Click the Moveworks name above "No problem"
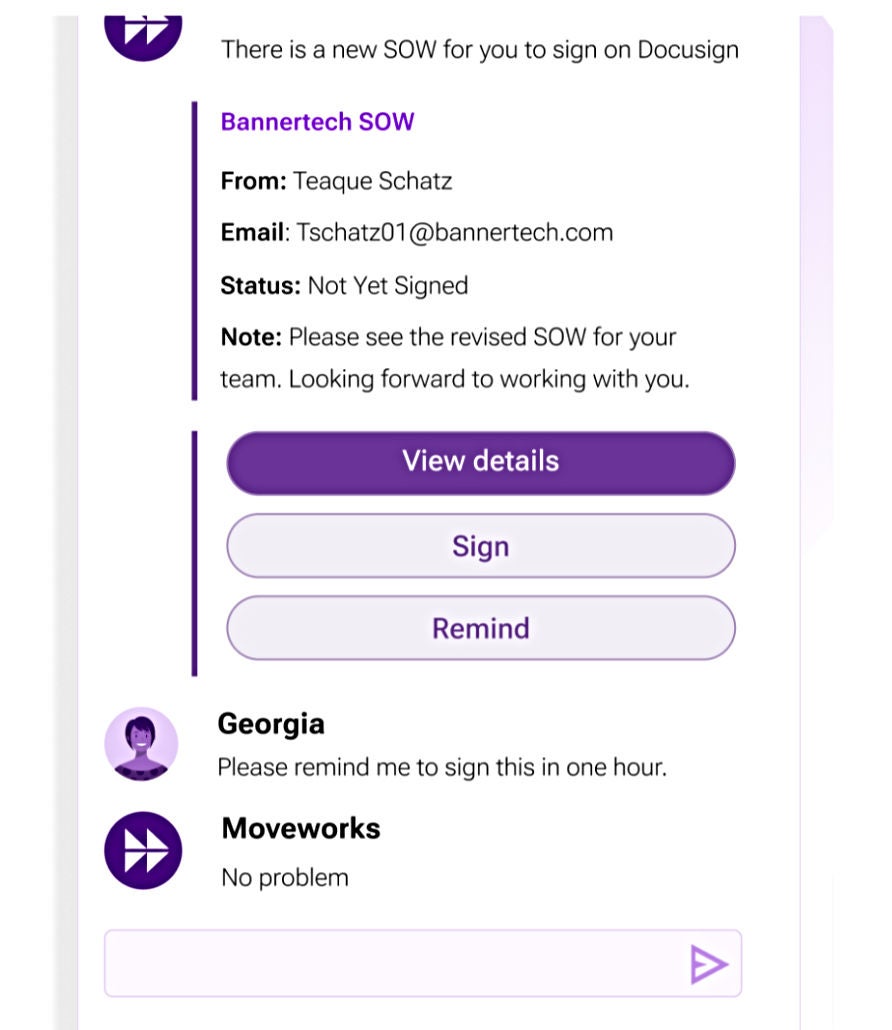This screenshot has width=892, height=1030. [301, 828]
